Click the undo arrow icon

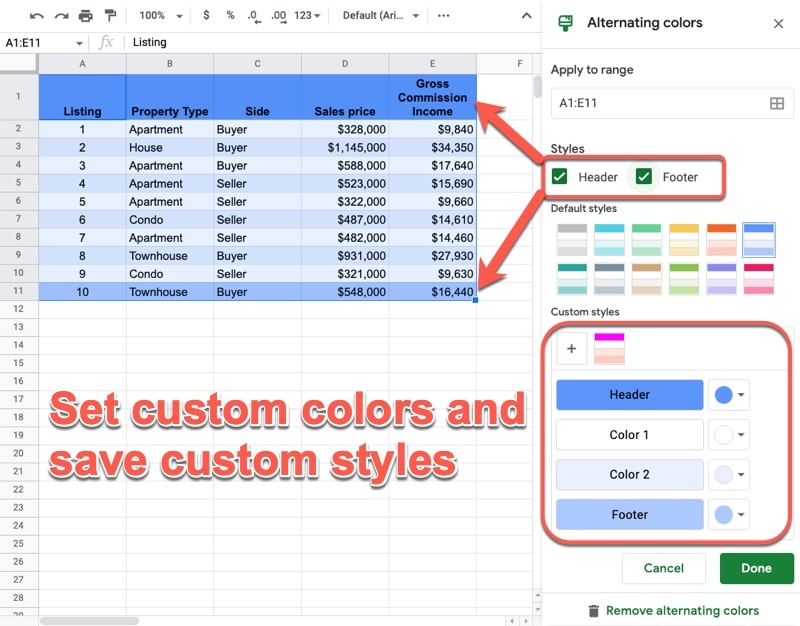click(36, 16)
